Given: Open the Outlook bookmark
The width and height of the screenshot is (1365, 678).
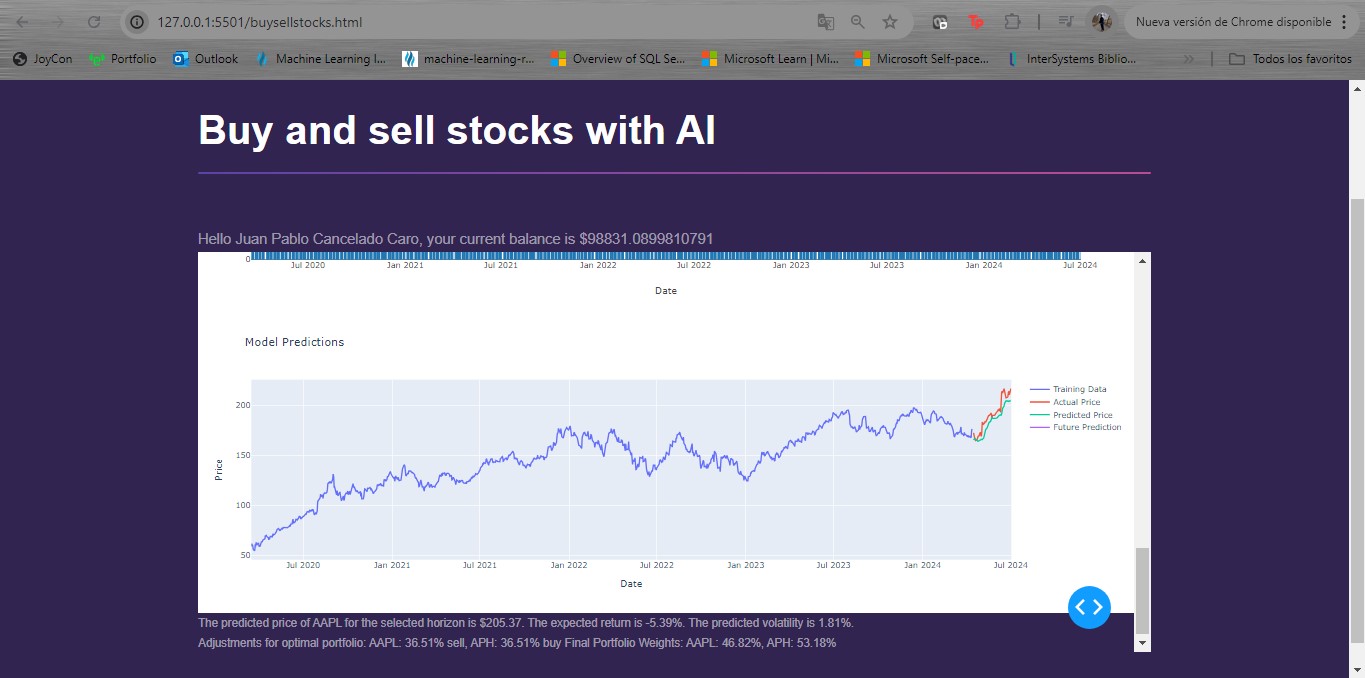Looking at the screenshot, I should 206,59.
